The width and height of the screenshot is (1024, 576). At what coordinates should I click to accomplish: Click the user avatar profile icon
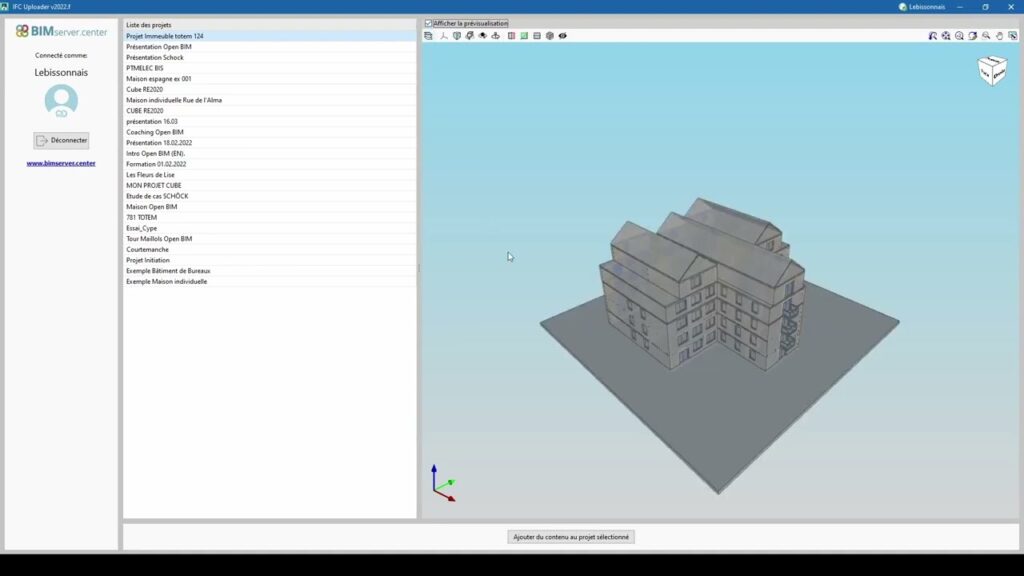61,100
